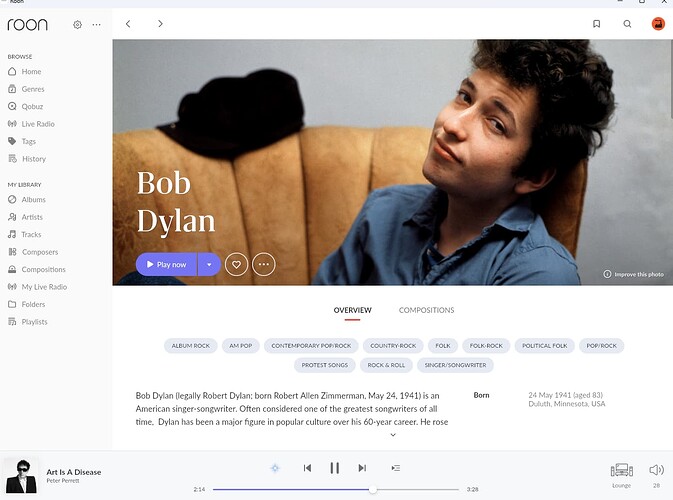Click the birthplace Duluth, Minnesota, USA
Viewport: 673px width, 500px height.
pos(567,404)
